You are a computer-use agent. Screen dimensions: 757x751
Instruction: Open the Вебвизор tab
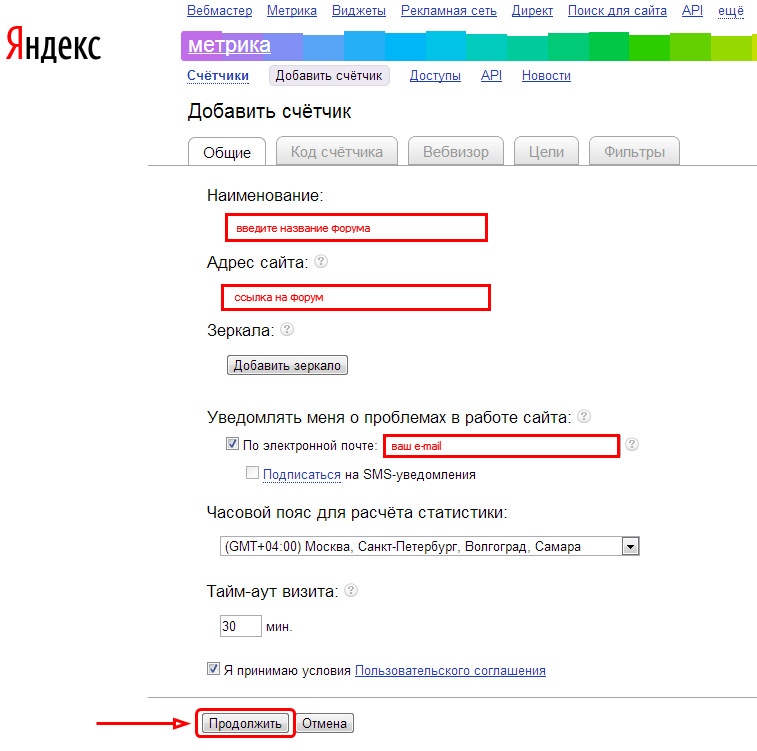pyautogui.click(x=456, y=152)
